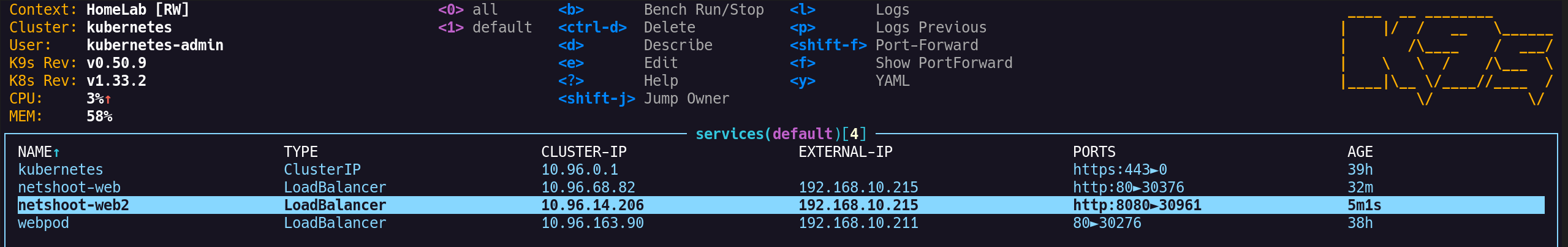Click external IP 192.168.10.211 of webpod

coord(858,223)
